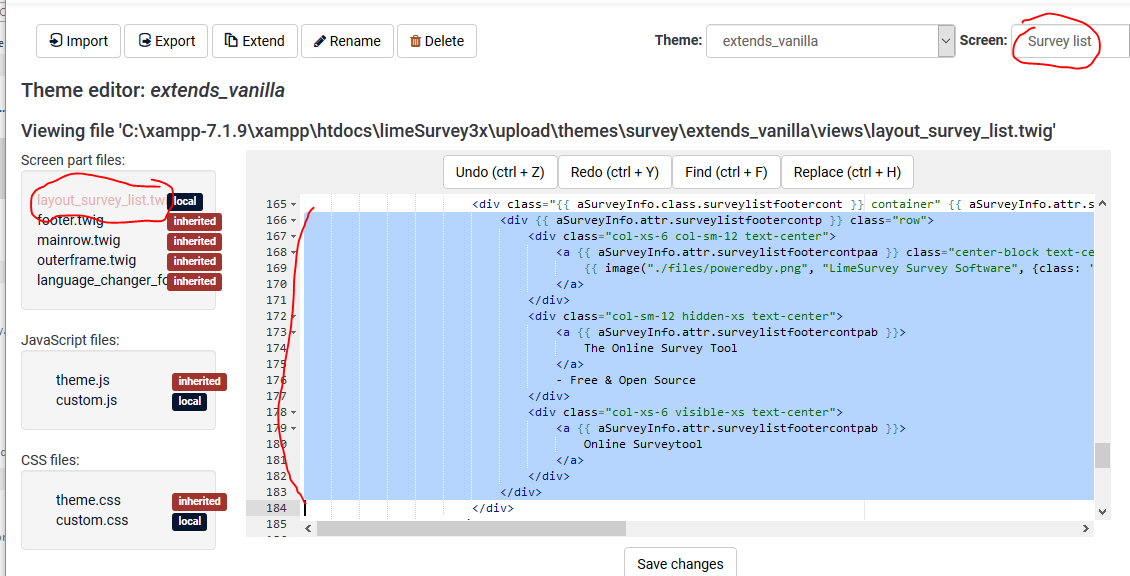Open mainrow.twig file
The width and height of the screenshot is (1130, 576).
click(x=78, y=241)
